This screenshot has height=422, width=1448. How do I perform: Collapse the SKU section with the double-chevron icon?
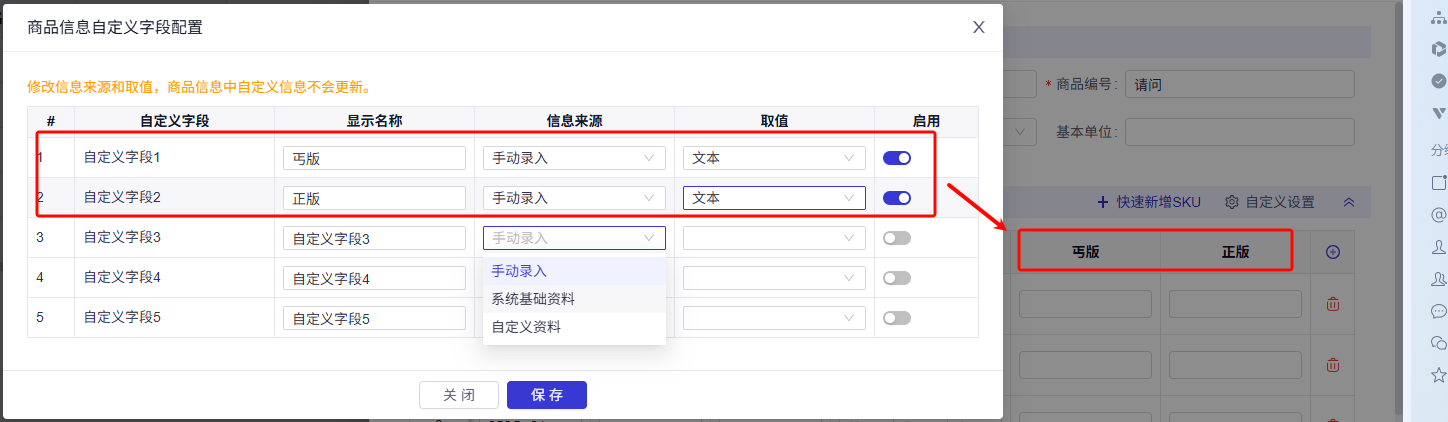pos(1349,202)
